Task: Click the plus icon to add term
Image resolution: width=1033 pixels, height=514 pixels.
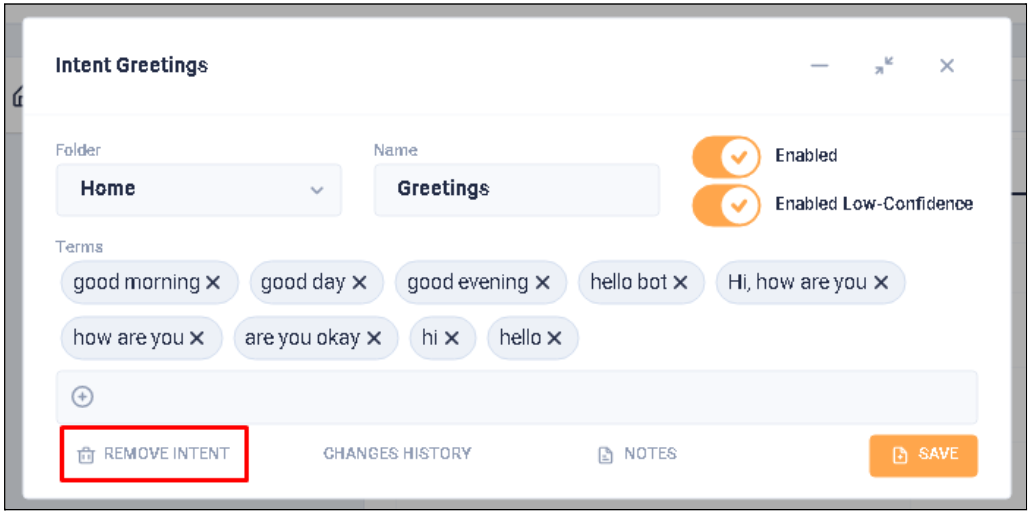Action: [83, 397]
